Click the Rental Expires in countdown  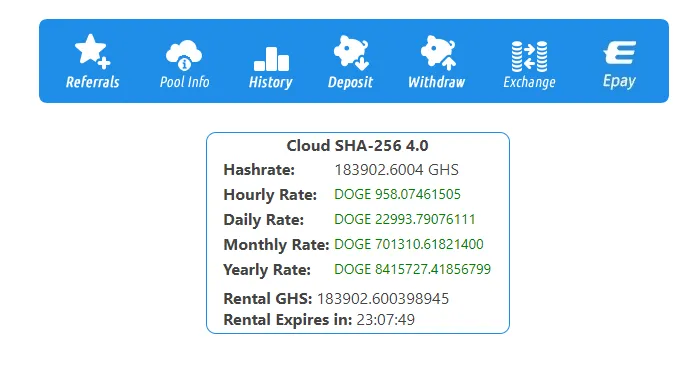[385, 320]
